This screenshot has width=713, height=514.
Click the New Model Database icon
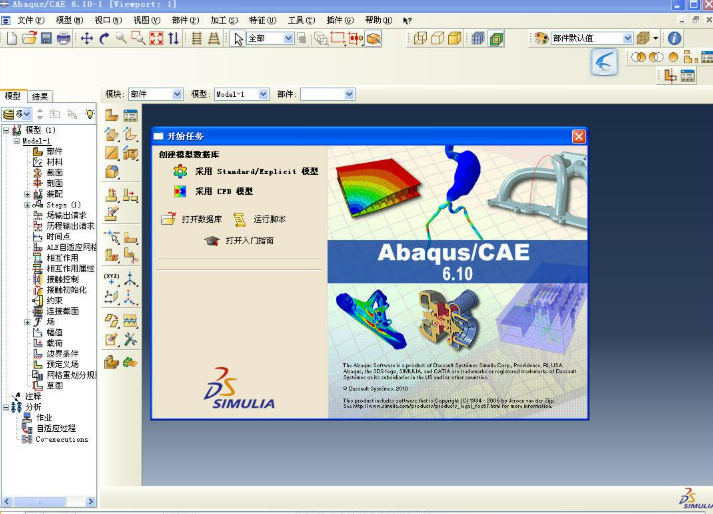coord(12,38)
